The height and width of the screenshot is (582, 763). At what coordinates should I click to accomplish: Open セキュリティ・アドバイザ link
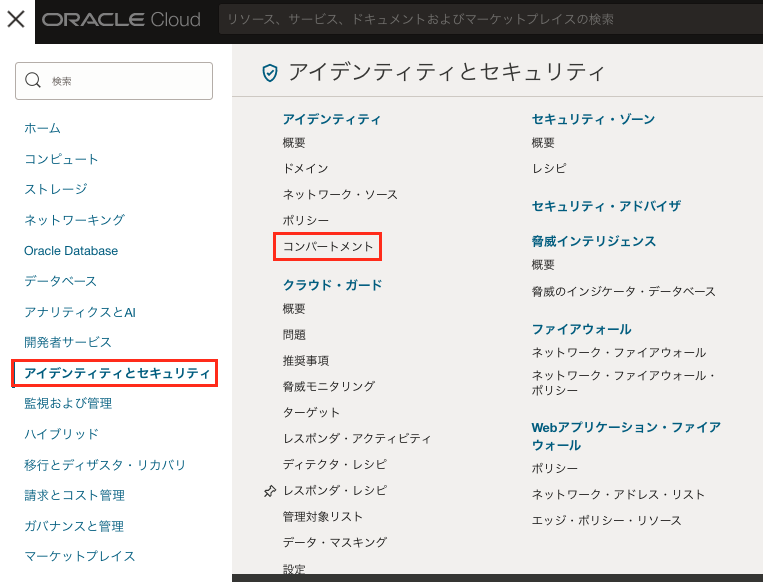pyautogui.click(x=606, y=206)
